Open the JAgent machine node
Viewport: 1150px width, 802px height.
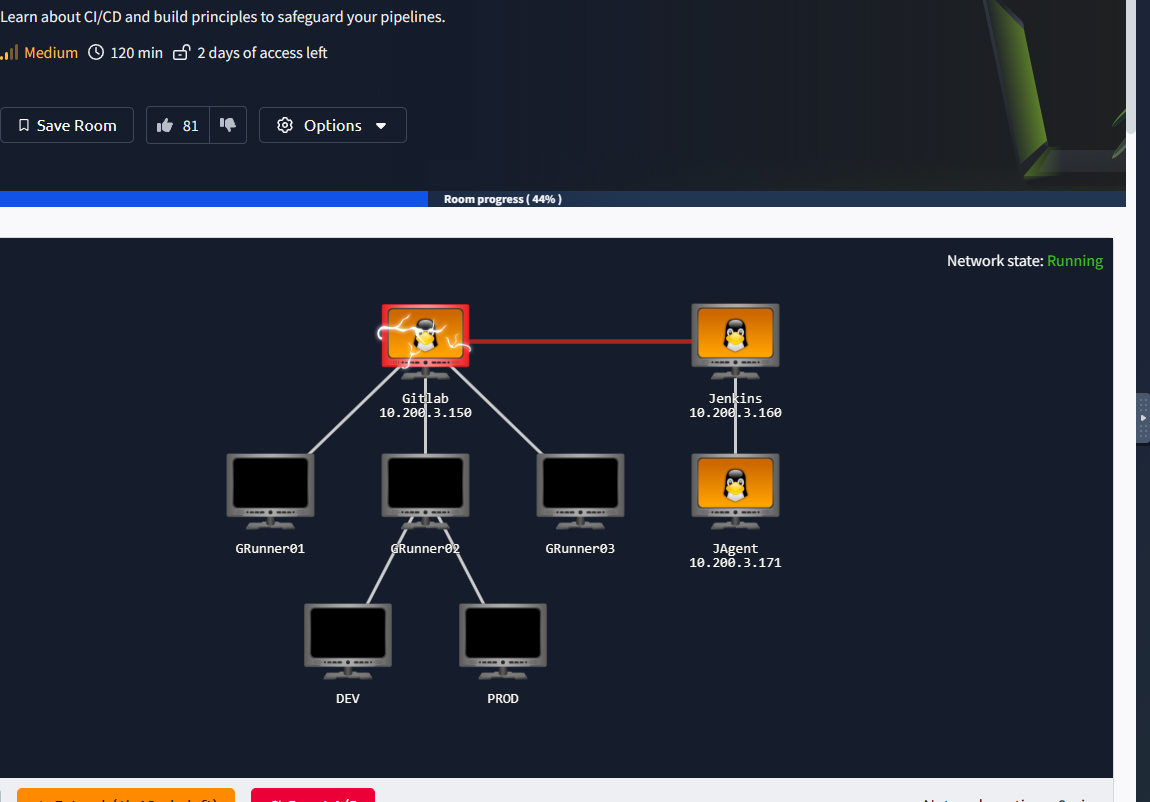tap(735, 491)
